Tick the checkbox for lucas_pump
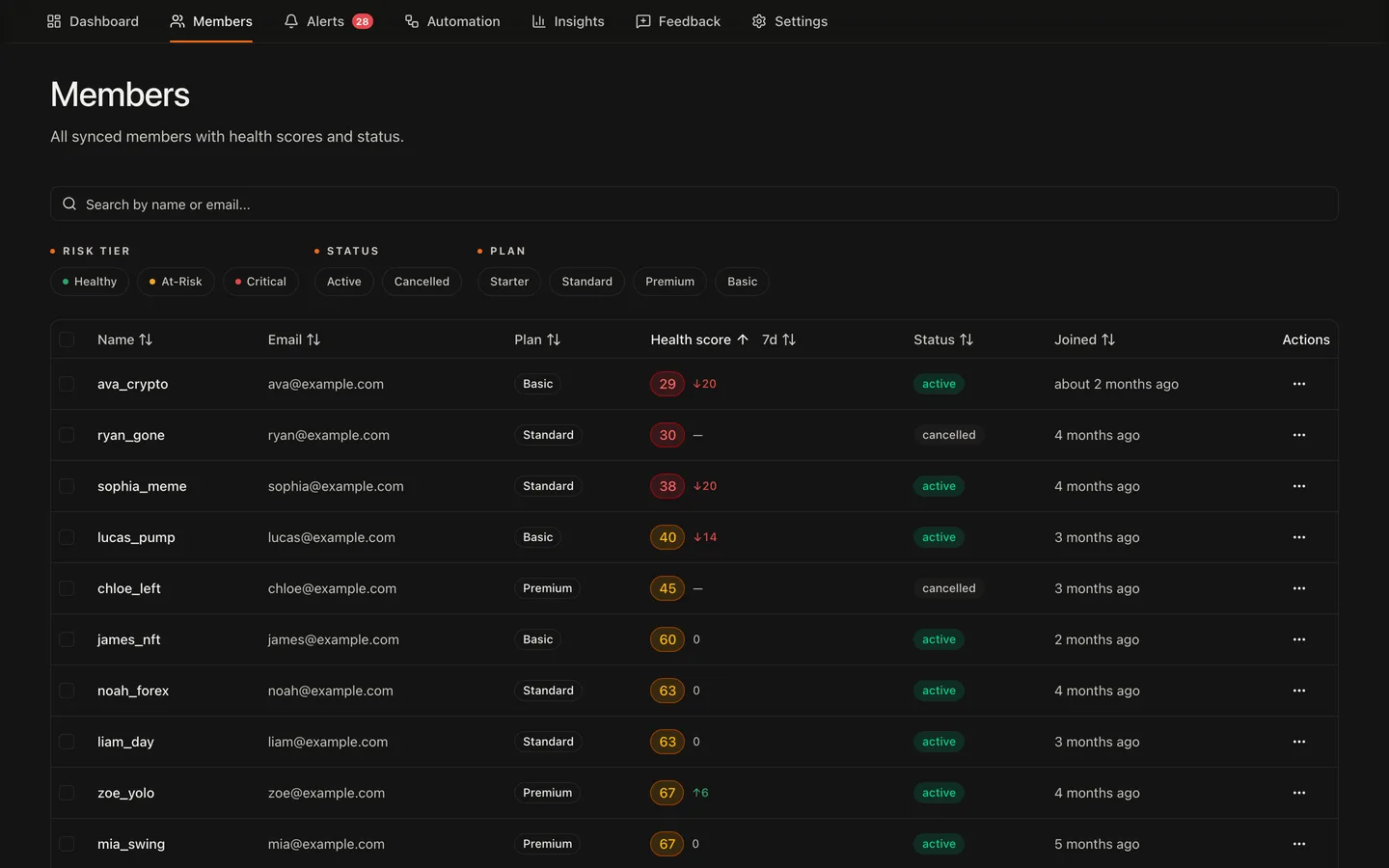This screenshot has height=868, width=1389. pyautogui.click(x=67, y=537)
